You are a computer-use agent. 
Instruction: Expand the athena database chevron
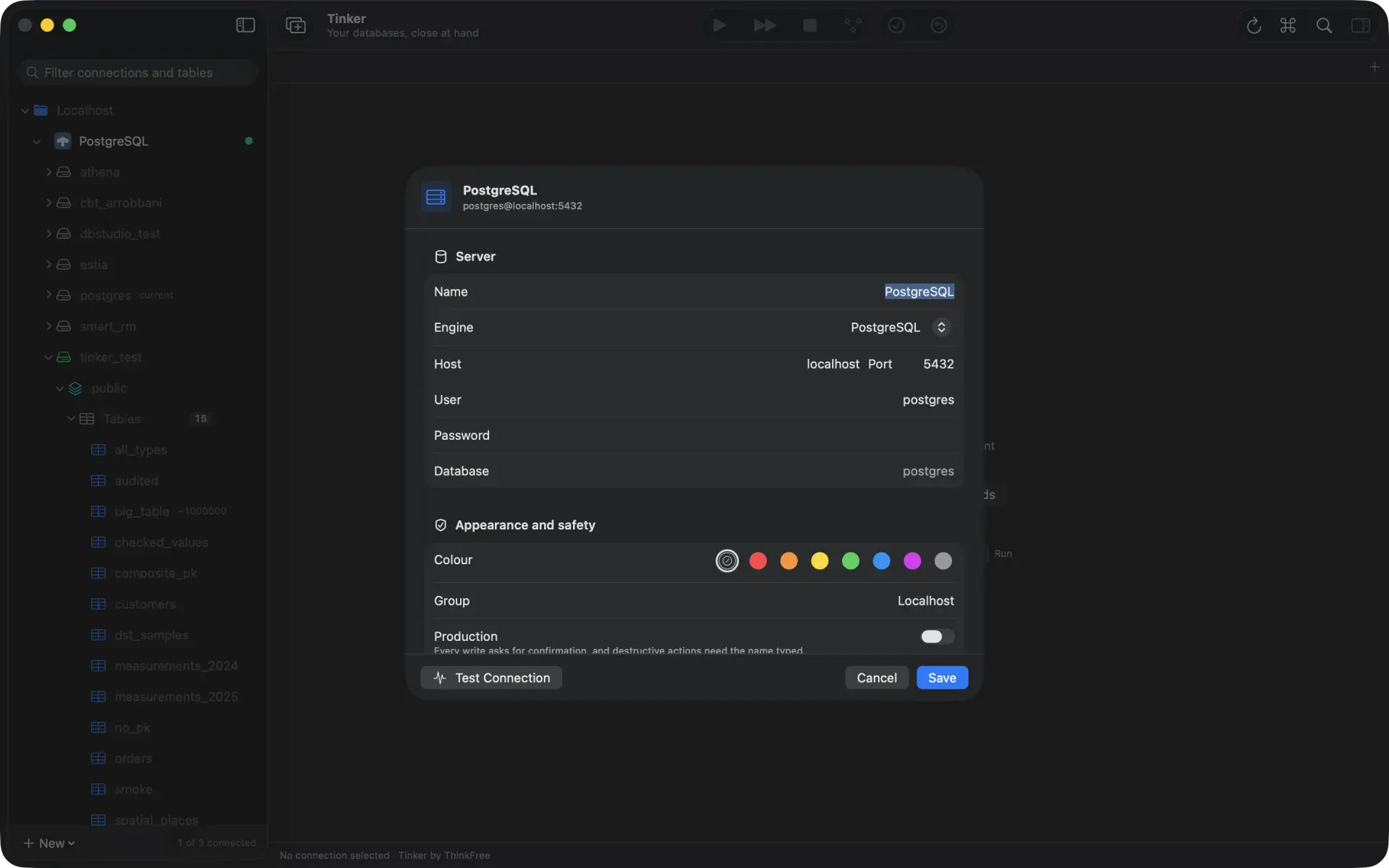click(48, 172)
